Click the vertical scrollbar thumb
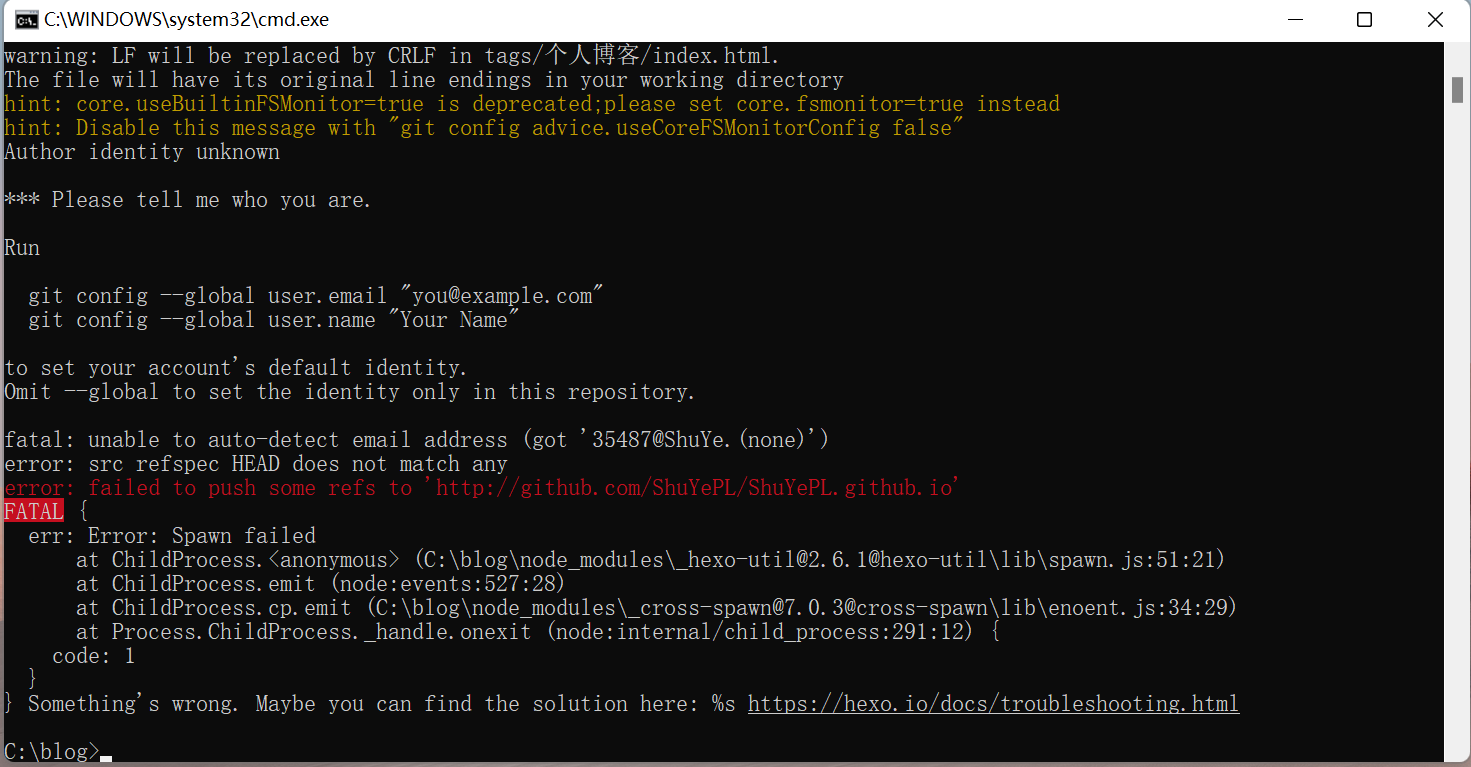The image size is (1471, 767). click(x=1458, y=88)
